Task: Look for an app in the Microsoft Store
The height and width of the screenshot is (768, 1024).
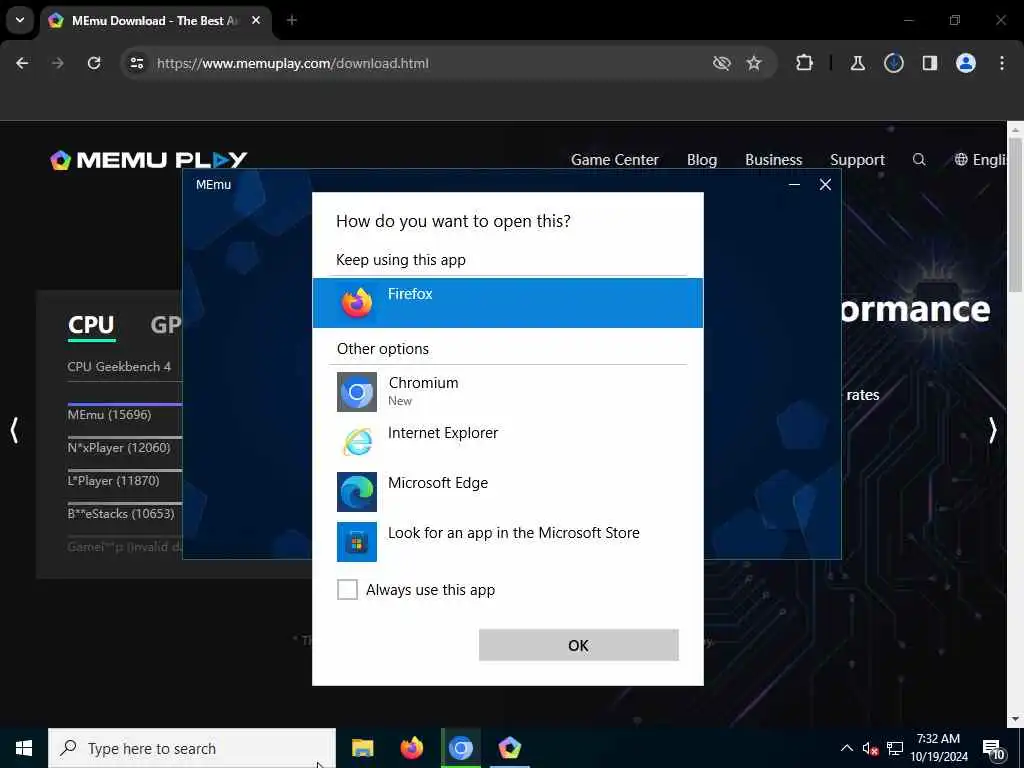Action: tap(507, 541)
